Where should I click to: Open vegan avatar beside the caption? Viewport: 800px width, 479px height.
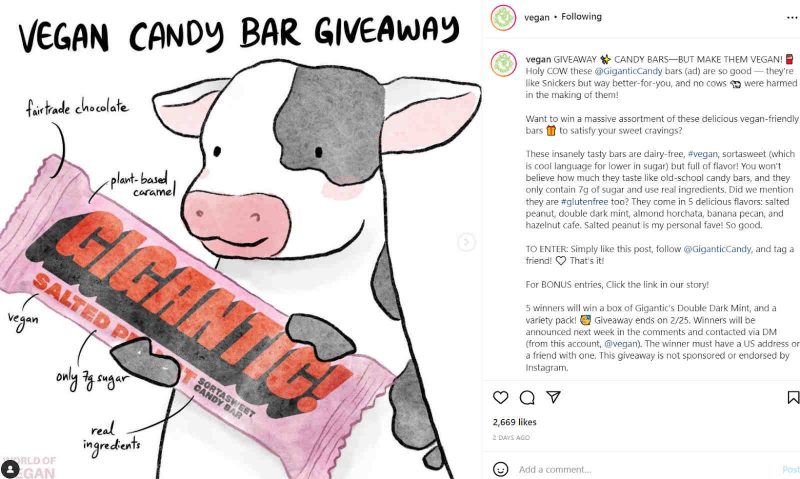503,64
